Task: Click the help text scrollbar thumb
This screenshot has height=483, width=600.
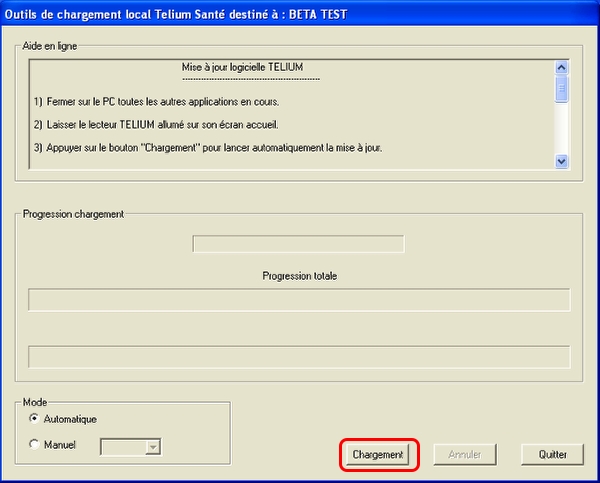Action: (561, 89)
